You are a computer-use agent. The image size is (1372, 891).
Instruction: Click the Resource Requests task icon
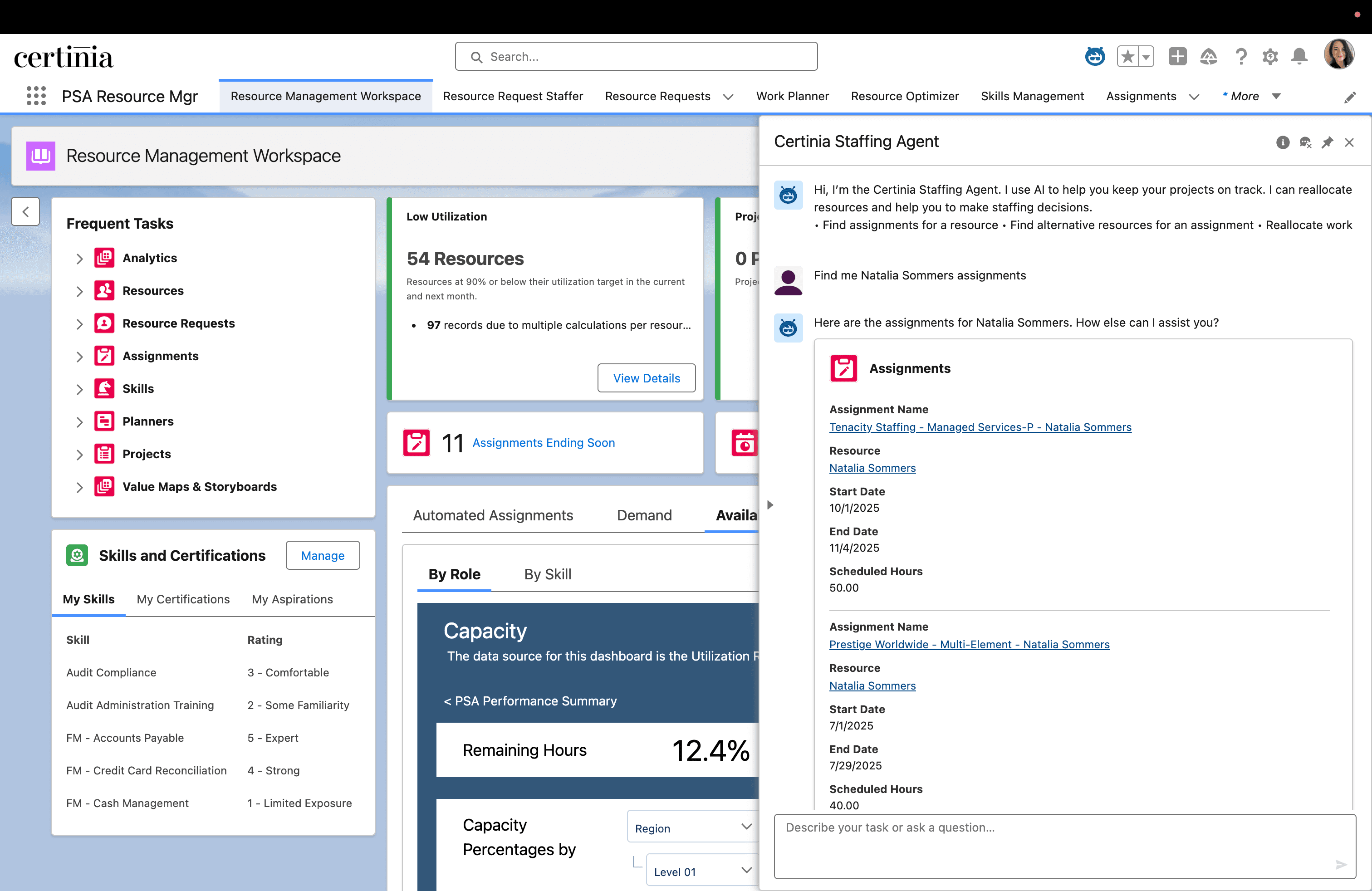(x=104, y=323)
